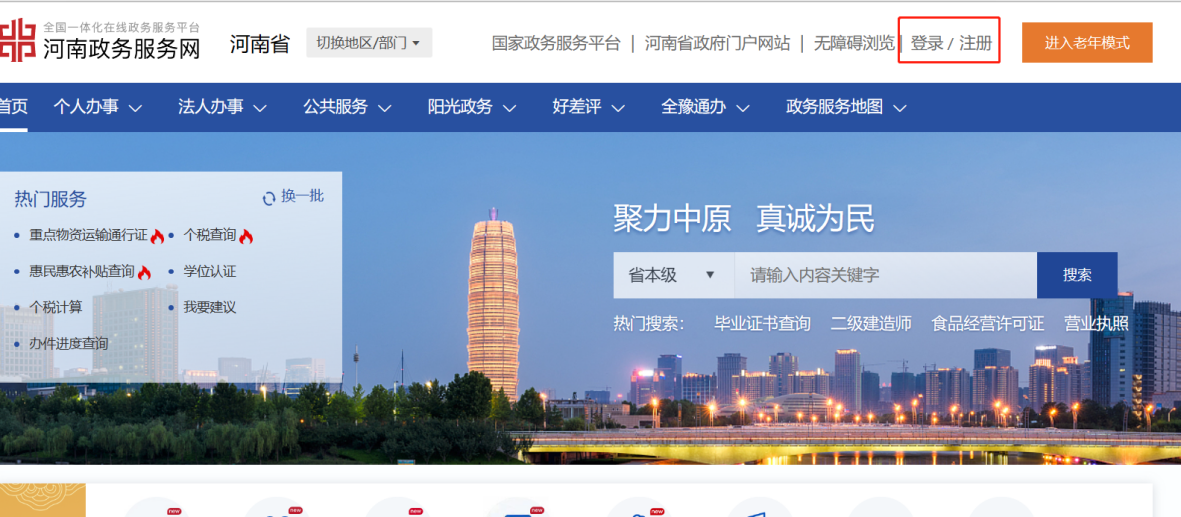
Task: Open the 政务服务地图 menu
Action: 845,107
